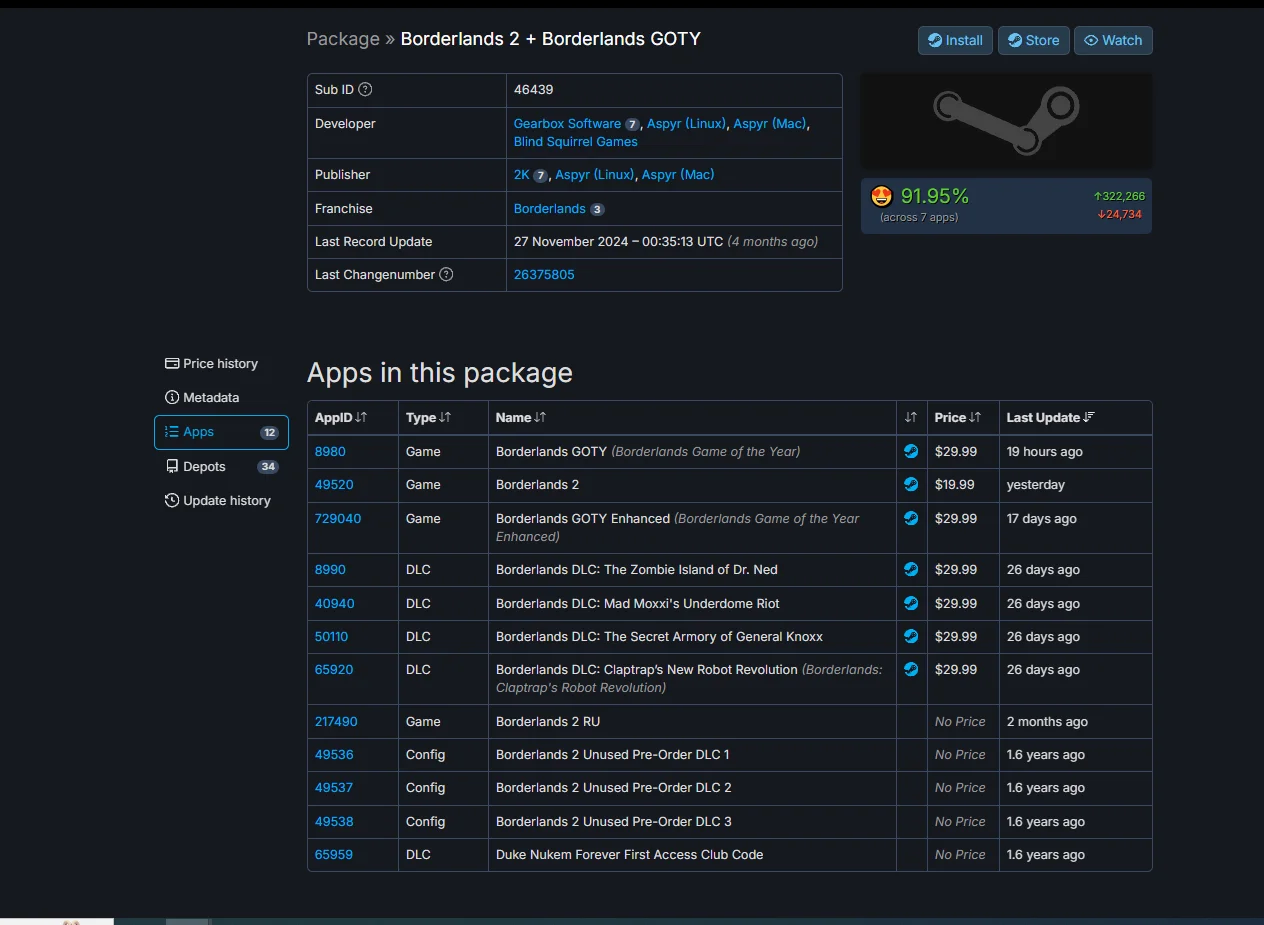
Task: Click the Steam icon in Borderlands 2 row
Action: click(911, 484)
